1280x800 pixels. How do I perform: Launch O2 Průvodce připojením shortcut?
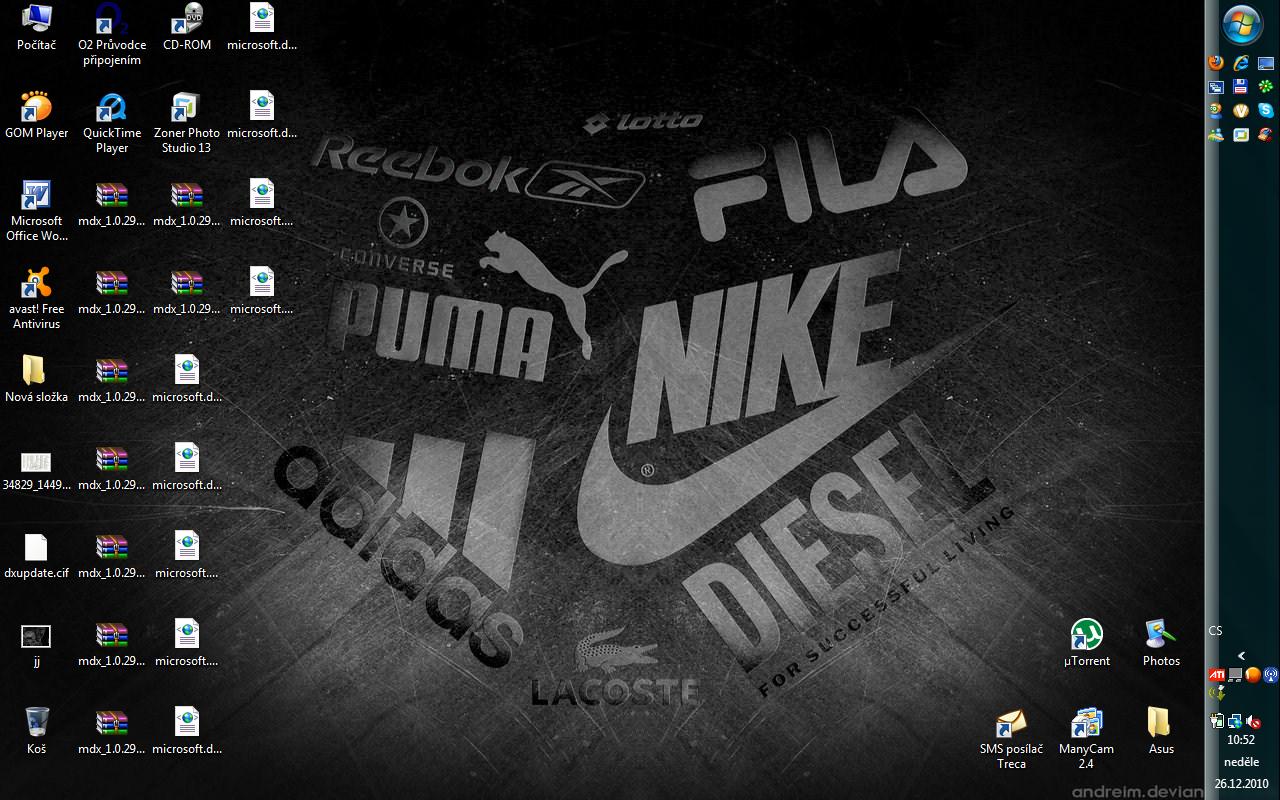pyautogui.click(x=112, y=35)
